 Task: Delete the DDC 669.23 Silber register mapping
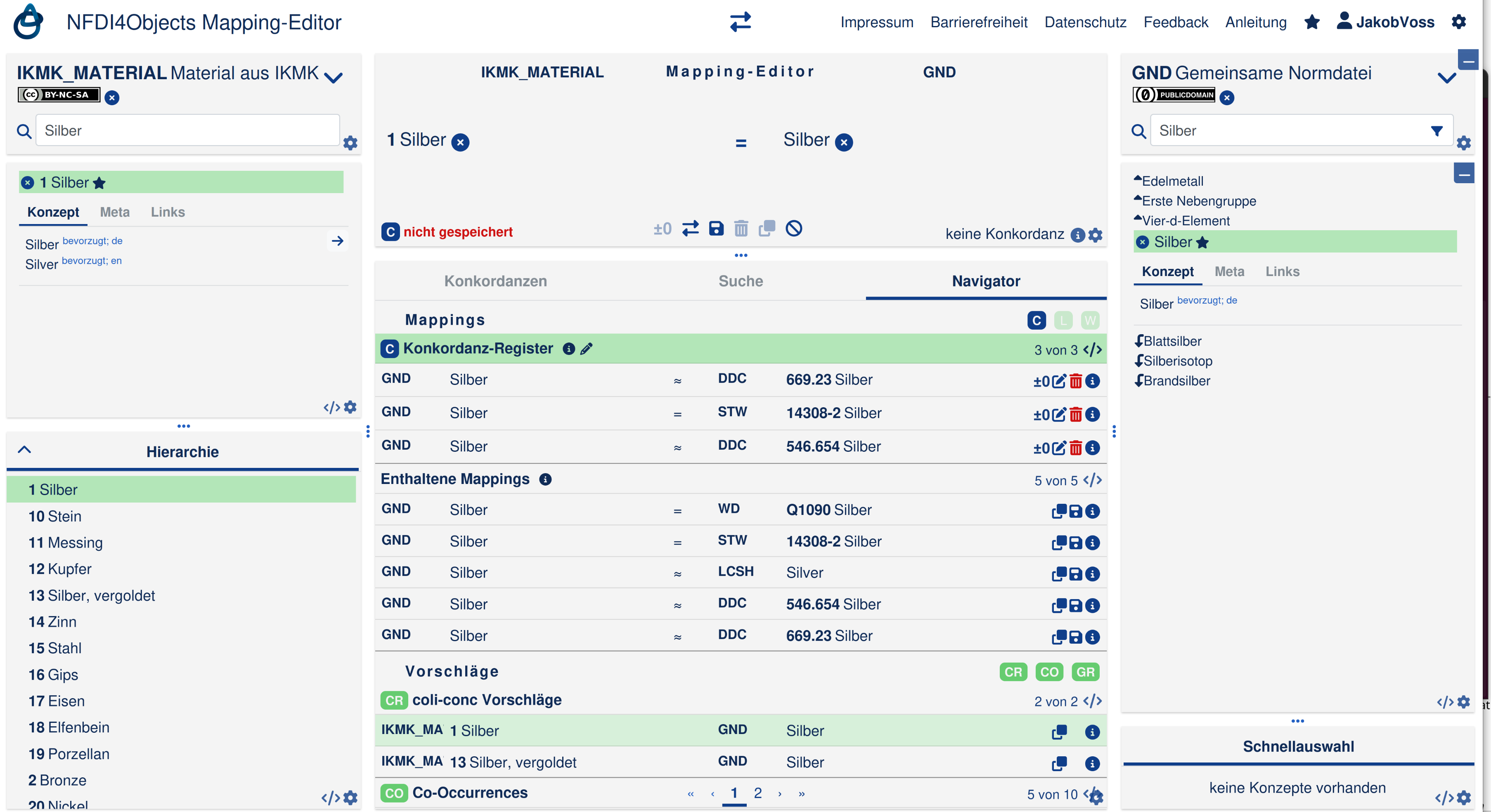tap(1075, 381)
